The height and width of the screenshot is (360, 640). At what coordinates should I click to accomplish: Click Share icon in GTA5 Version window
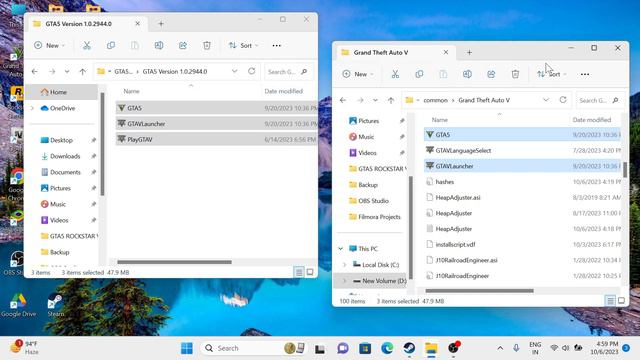(183, 45)
